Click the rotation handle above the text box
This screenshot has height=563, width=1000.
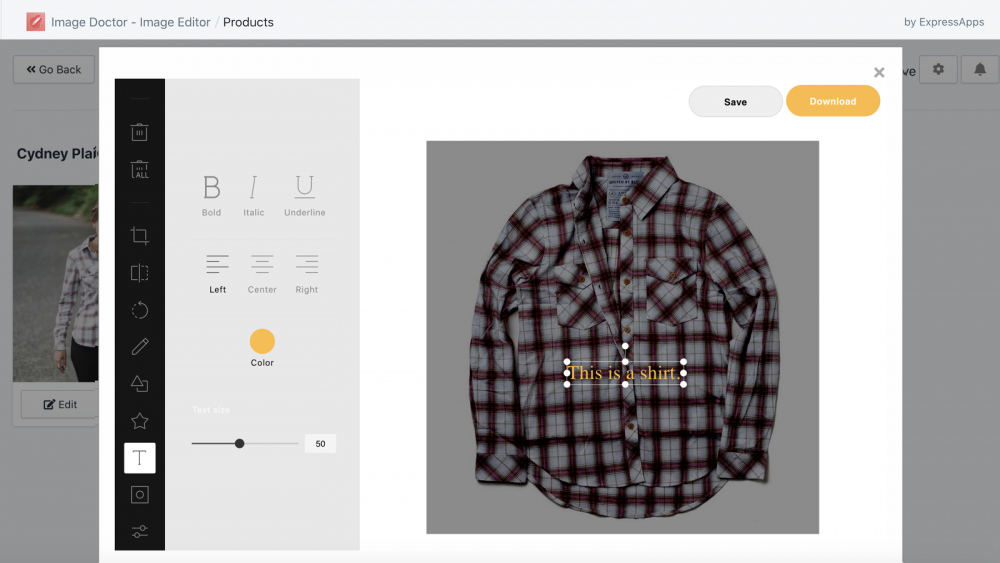click(625, 346)
